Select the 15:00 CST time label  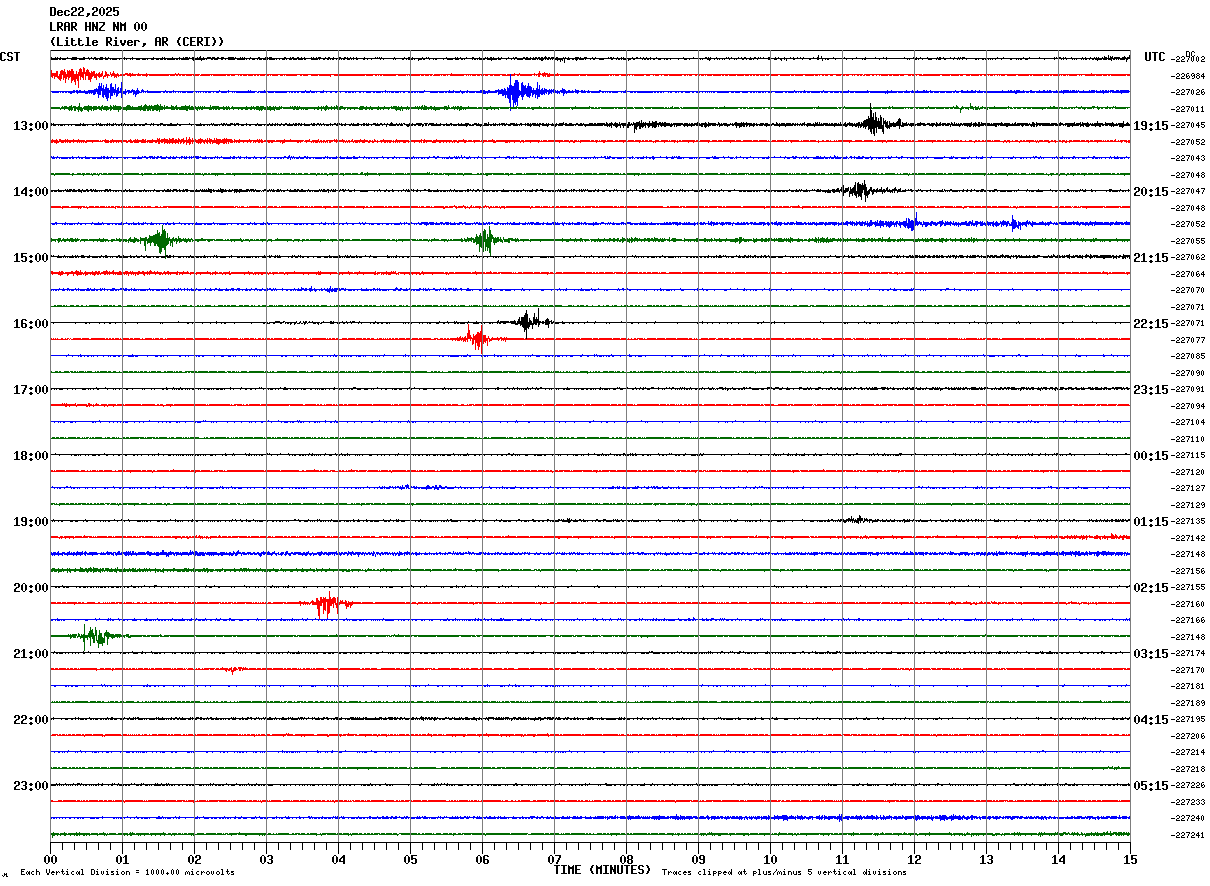coord(30,258)
